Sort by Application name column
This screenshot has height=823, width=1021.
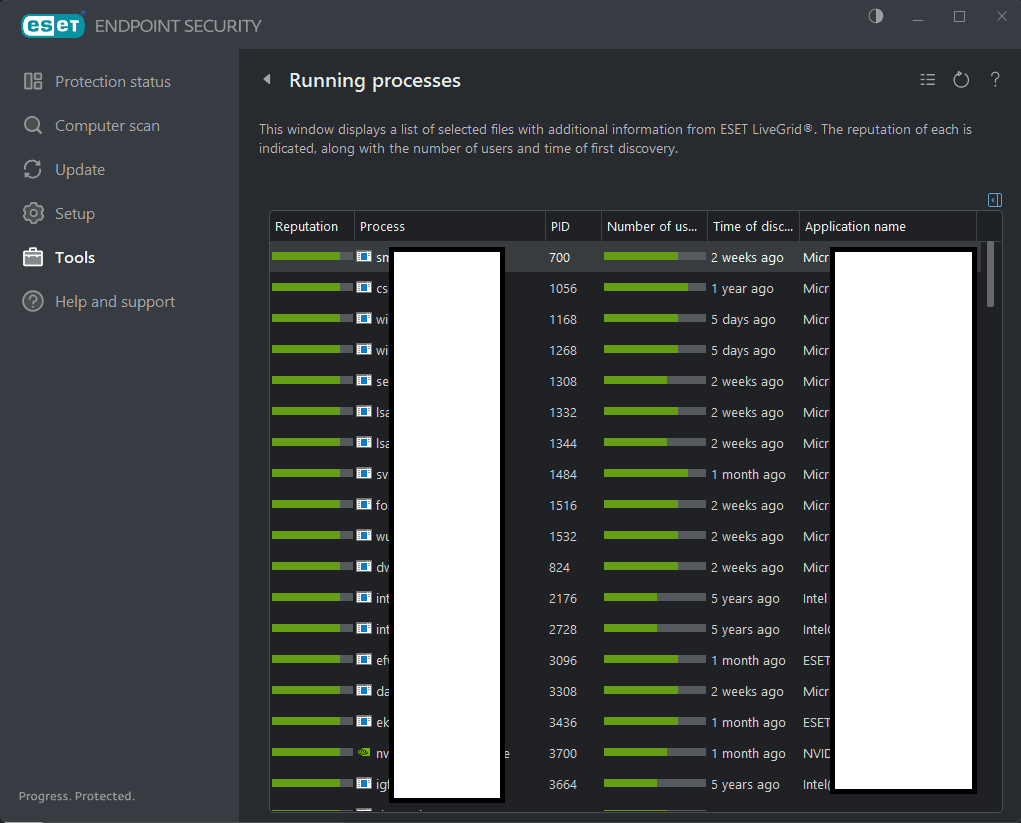pyautogui.click(x=888, y=226)
